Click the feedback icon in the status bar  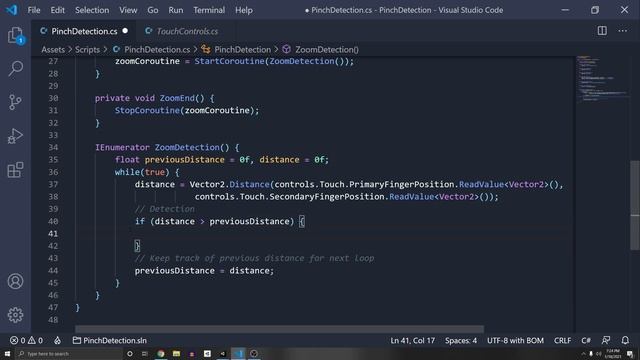coord(606,340)
